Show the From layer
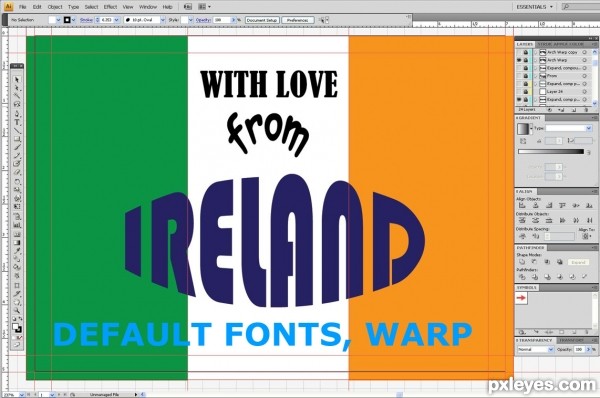600x398 pixels. tap(519, 76)
